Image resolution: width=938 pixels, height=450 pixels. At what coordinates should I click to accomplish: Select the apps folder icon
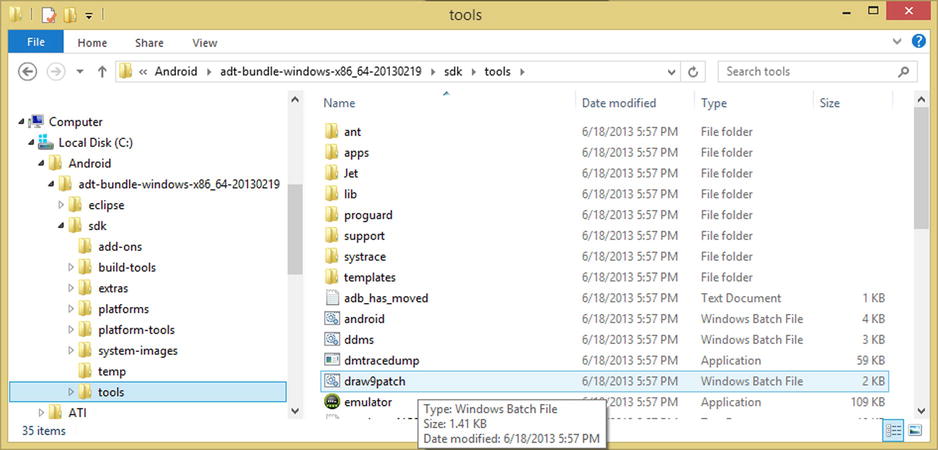[331, 153]
